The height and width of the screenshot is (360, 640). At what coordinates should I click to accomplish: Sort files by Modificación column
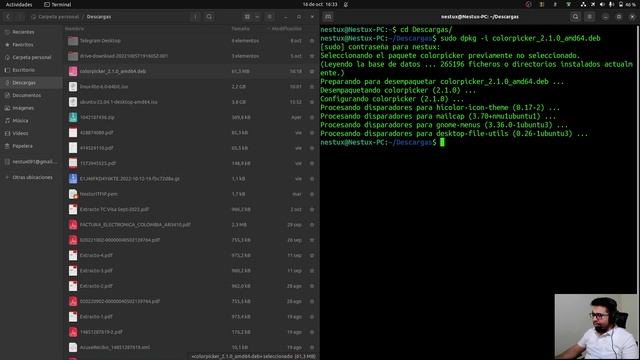(x=287, y=29)
